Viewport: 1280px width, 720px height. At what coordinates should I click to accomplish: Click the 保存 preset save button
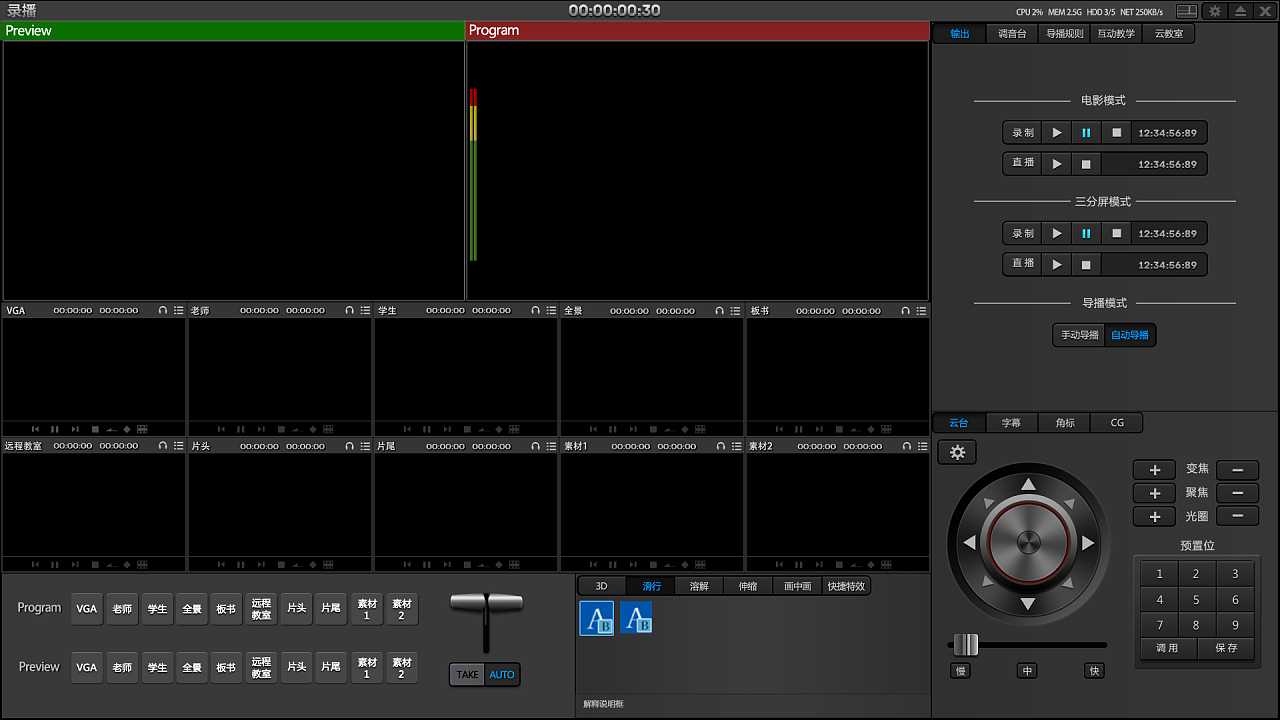click(1226, 648)
